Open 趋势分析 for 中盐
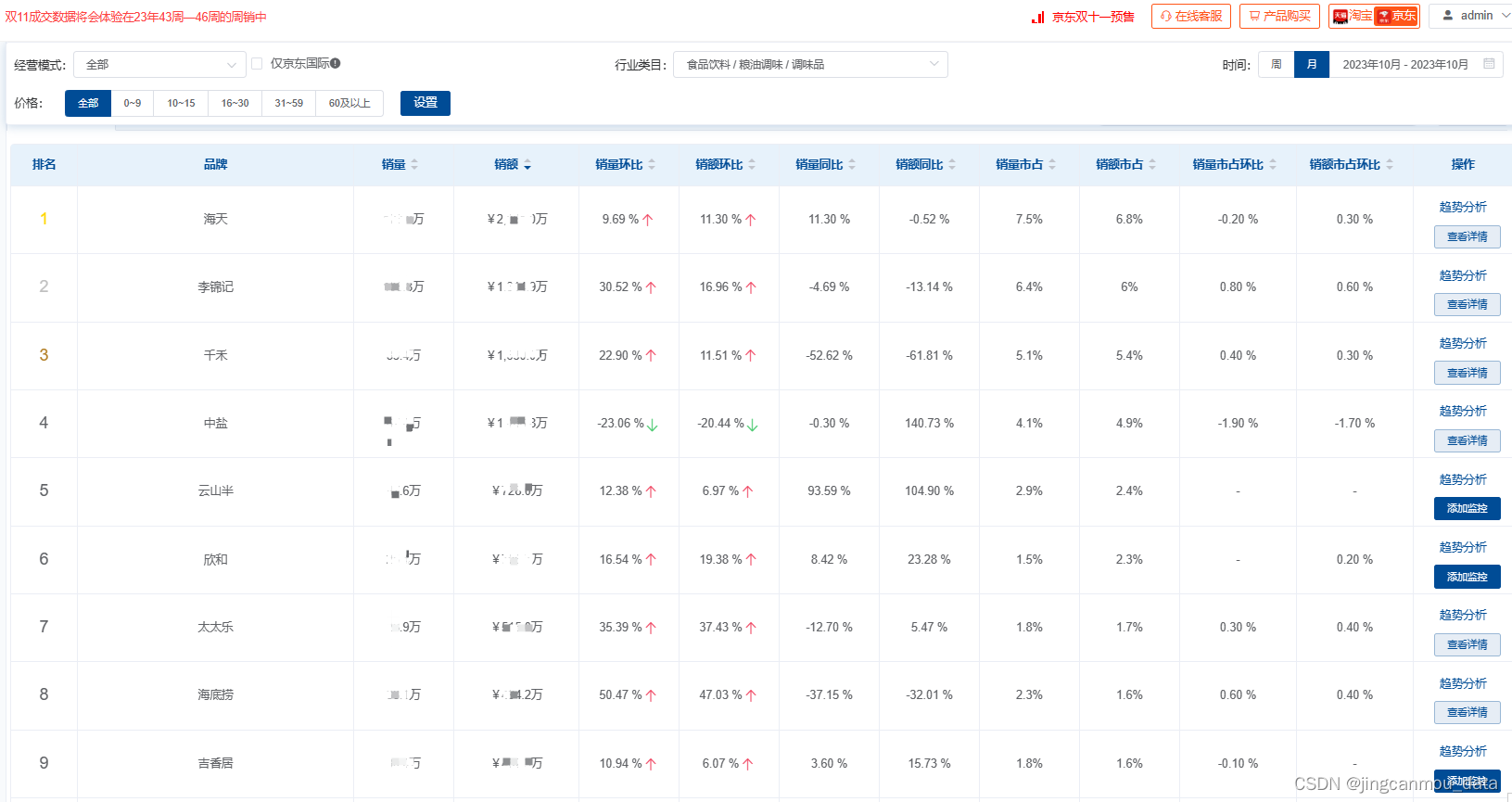1512x802 pixels. point(1463,411)
